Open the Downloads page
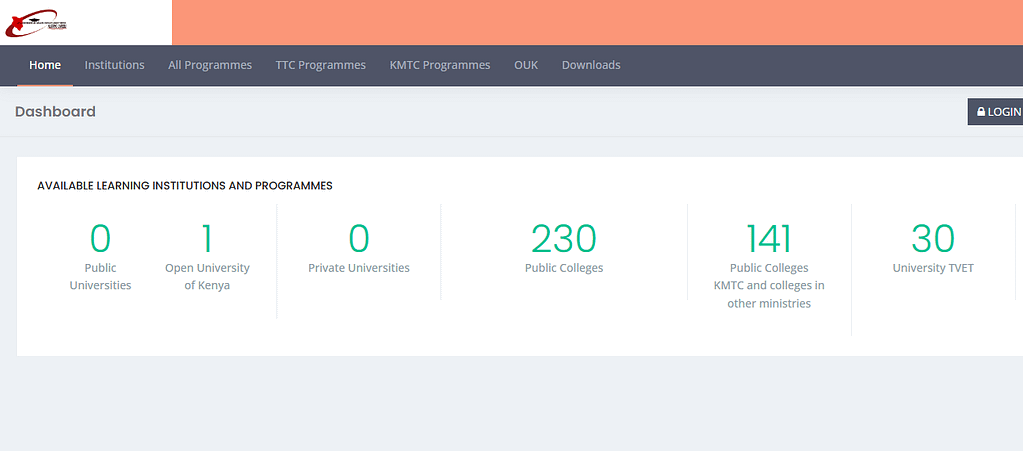Viewport: 1023px width, 451px height. (591, 65)
